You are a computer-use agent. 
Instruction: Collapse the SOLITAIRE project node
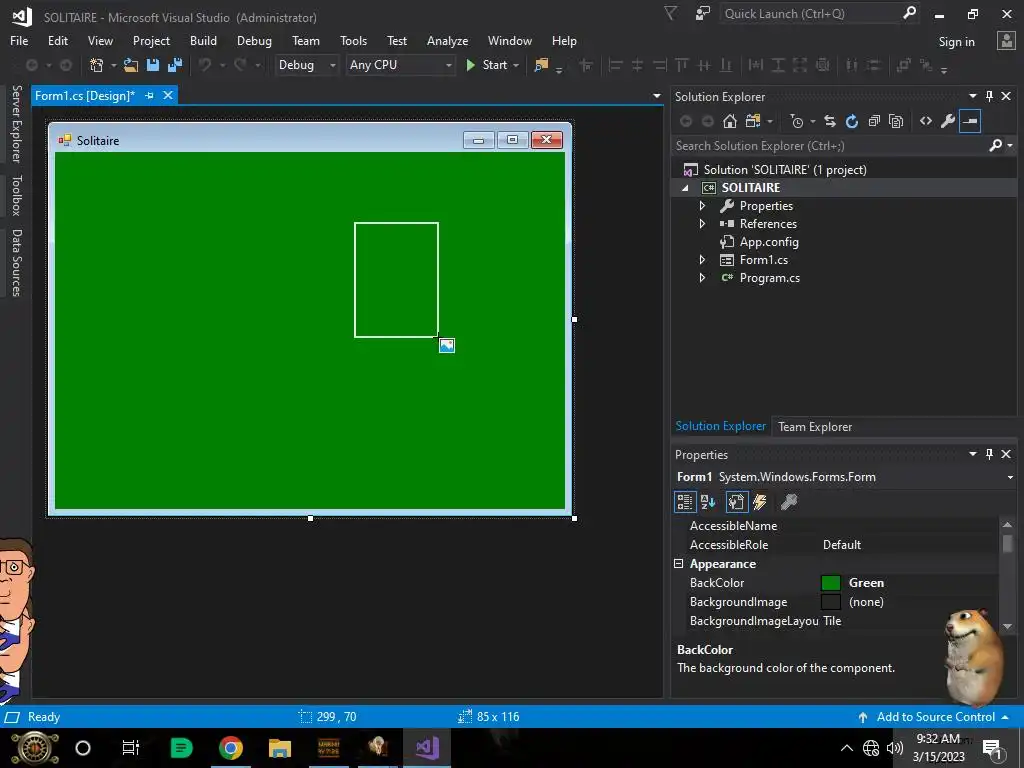(x=685, y=188)
